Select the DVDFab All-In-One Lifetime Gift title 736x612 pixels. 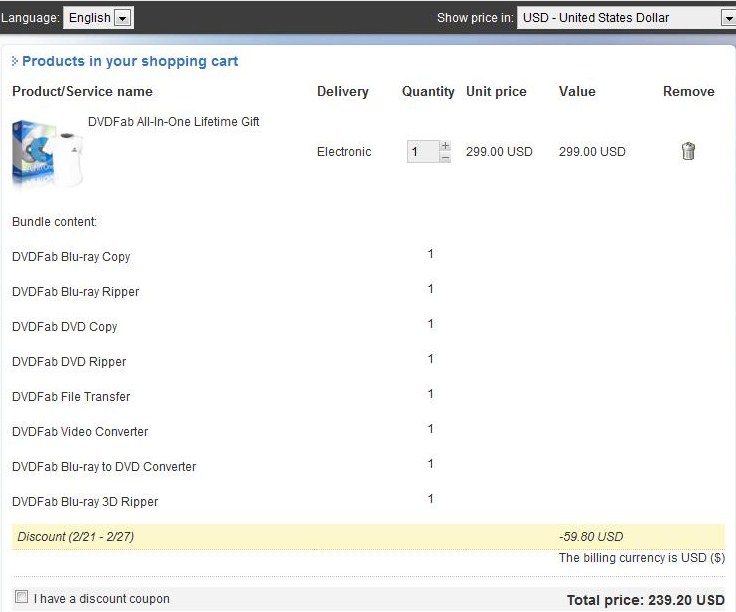pos(173,122)
